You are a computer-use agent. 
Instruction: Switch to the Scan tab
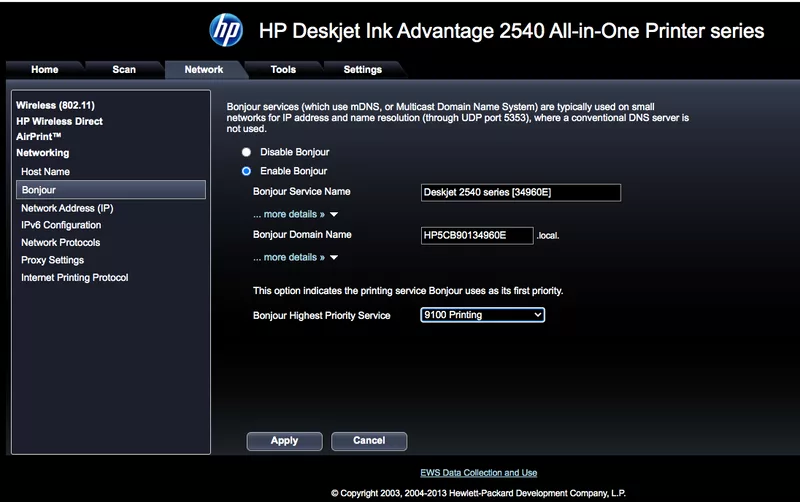(124, 70)
